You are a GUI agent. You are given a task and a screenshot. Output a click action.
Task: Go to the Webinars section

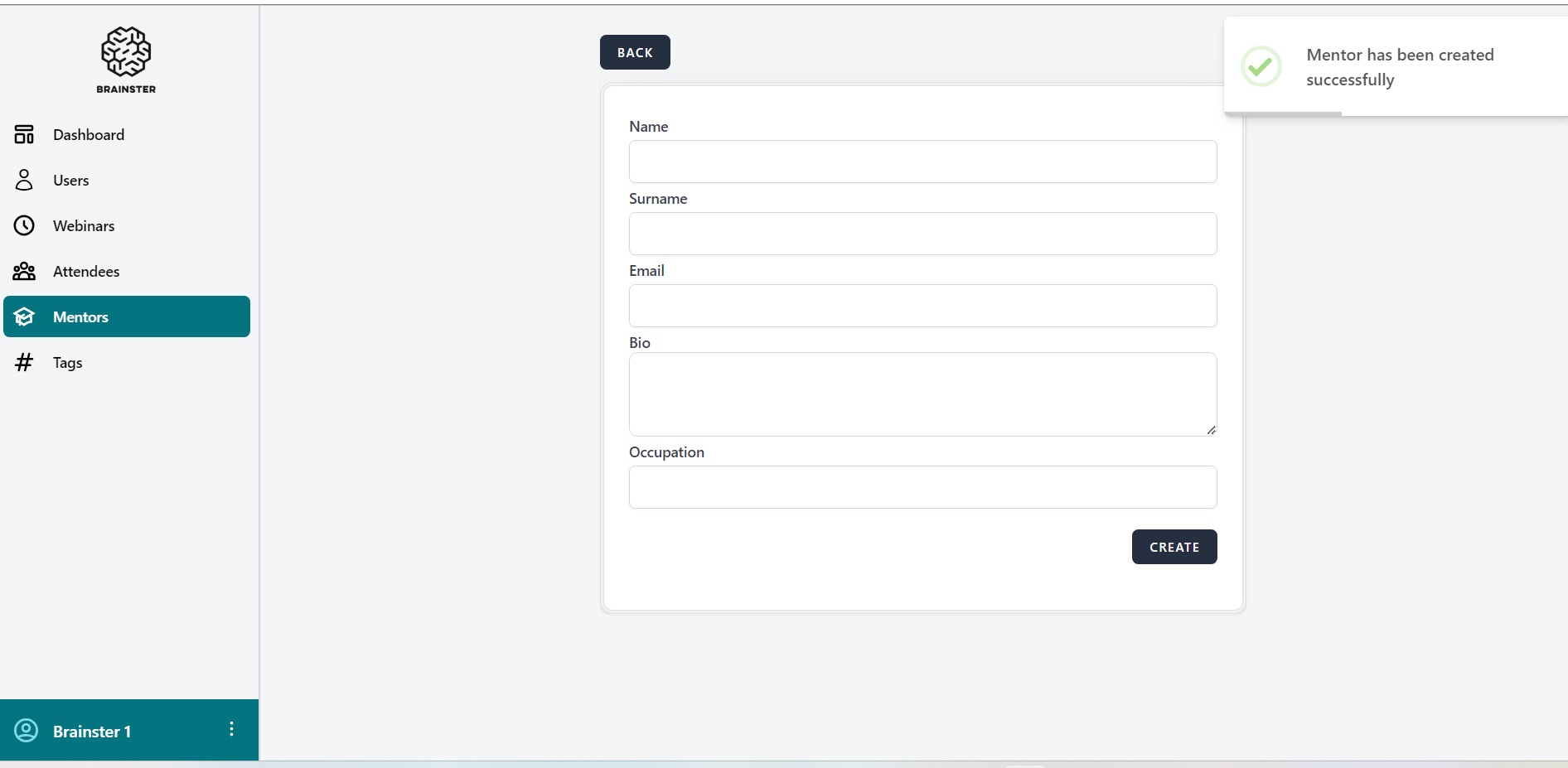click(84, 225)
